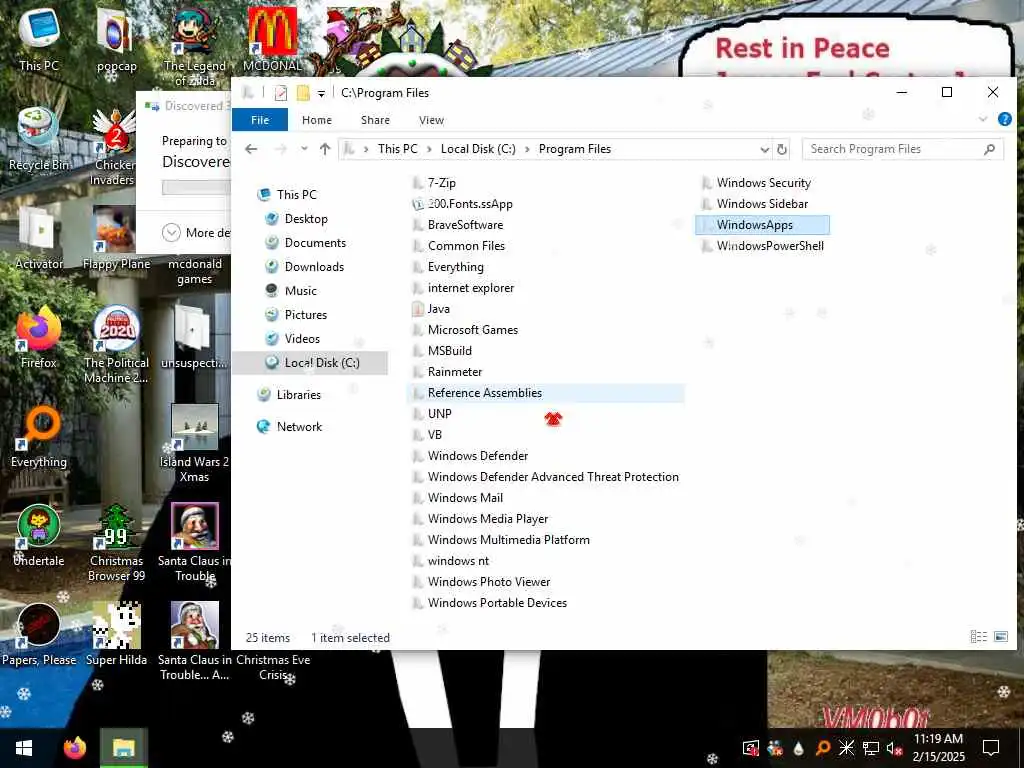Click the New Folder quick access icon
Viewport: 1024px width, 768px height.
point(303,93)
